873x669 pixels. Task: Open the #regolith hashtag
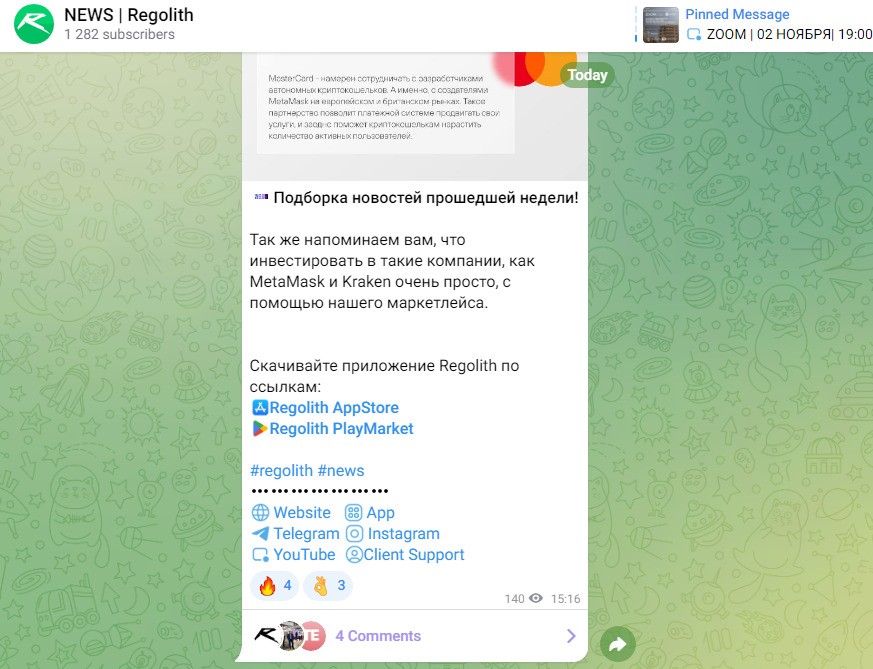click(x=281, y=471)
